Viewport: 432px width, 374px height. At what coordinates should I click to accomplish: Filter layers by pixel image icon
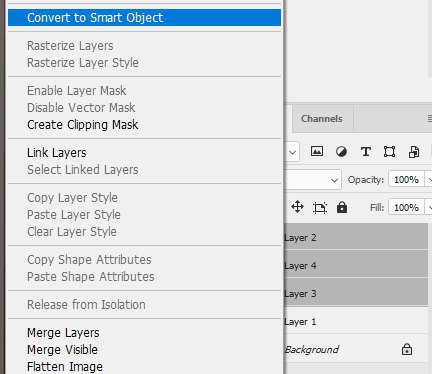click(317, 152)
